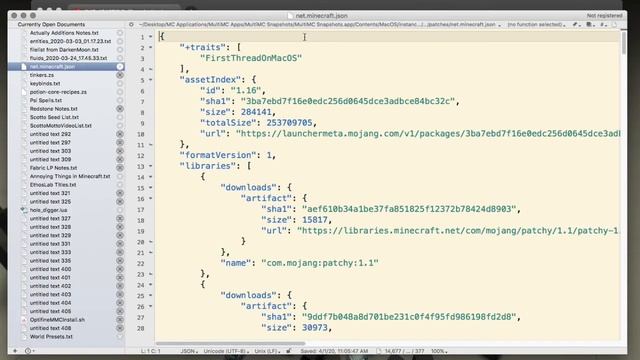Click the L:1 C:1 cursor position indicator
Image resolution: width=640 pixels, height=360 pixels.
coord(151,351)
